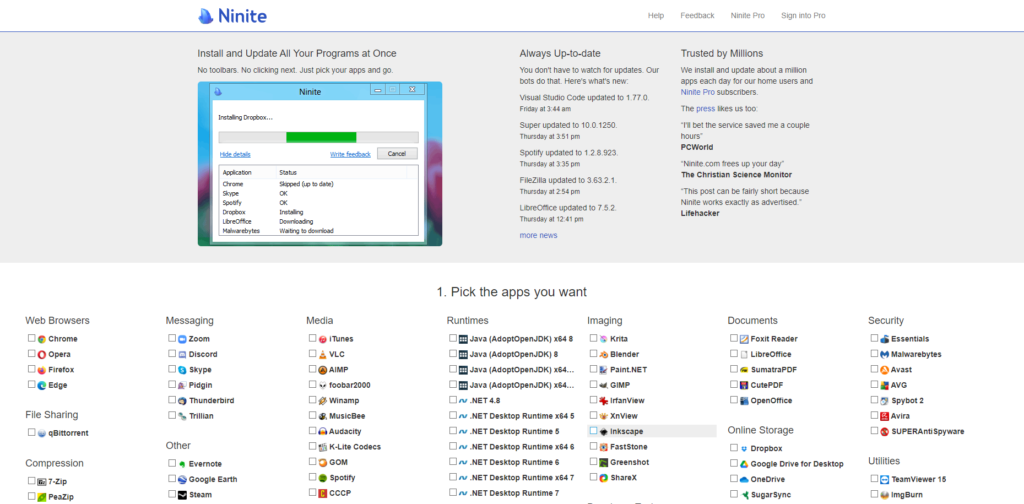Viewport: 1024px width, 504px height.
Task: Select the LibreOffice checkbox under Documents
Action: (734, 354)
